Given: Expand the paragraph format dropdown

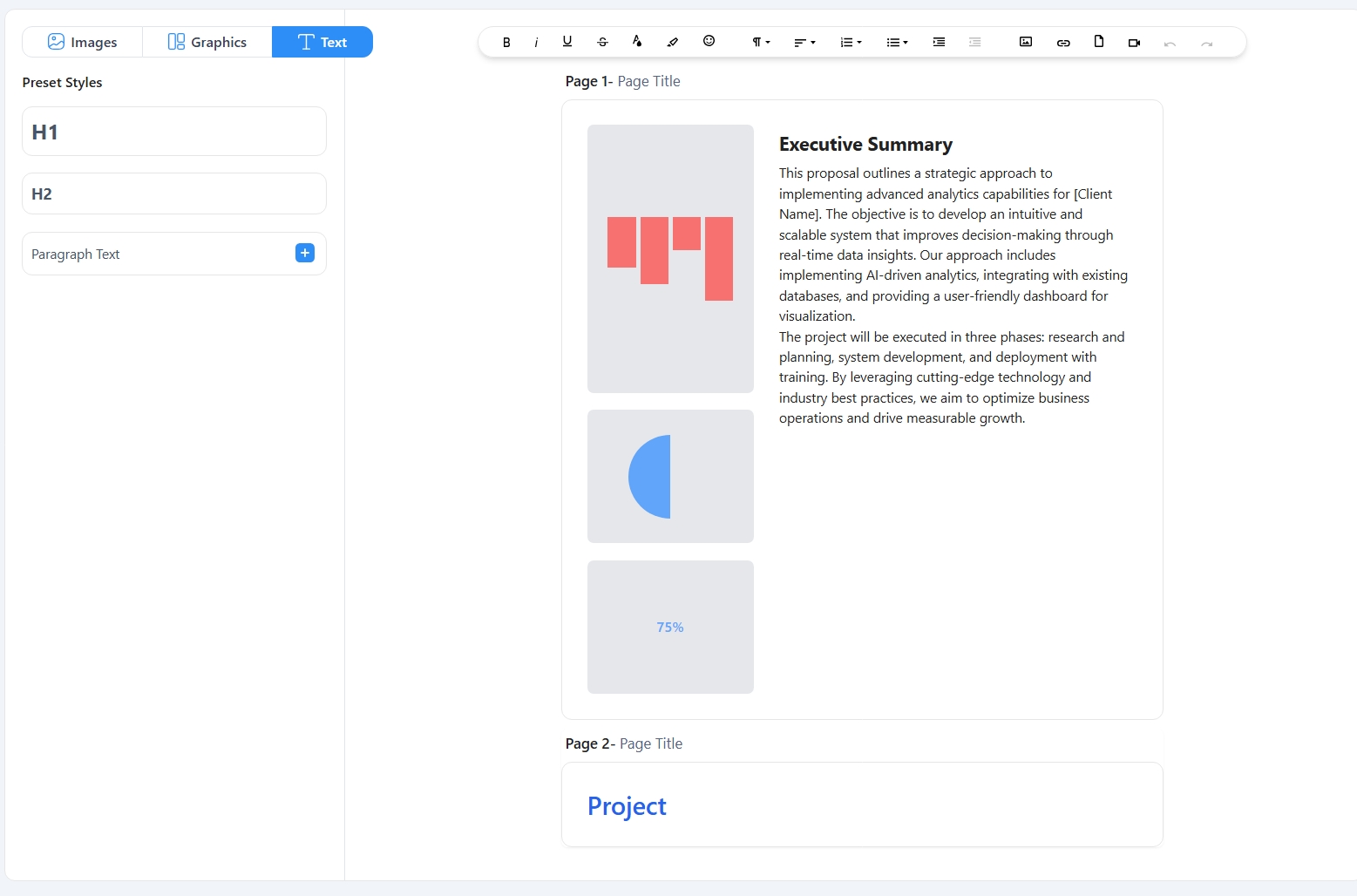Looking at the screenshot, I should (761, 42).
